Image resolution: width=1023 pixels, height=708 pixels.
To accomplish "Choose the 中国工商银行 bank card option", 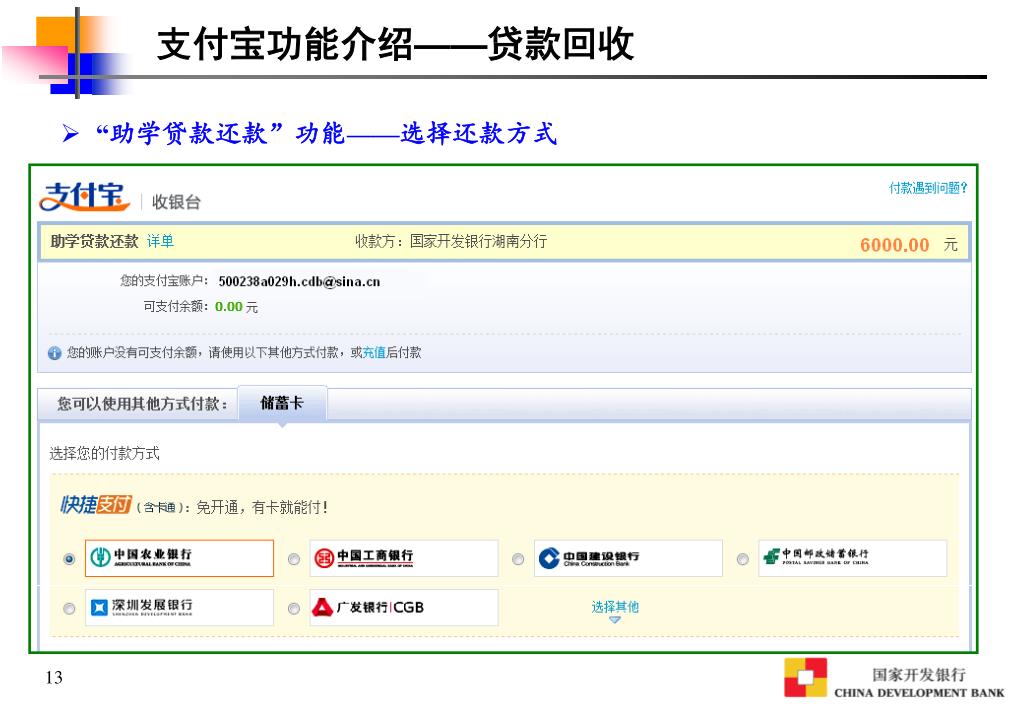I will click(404, 558).
